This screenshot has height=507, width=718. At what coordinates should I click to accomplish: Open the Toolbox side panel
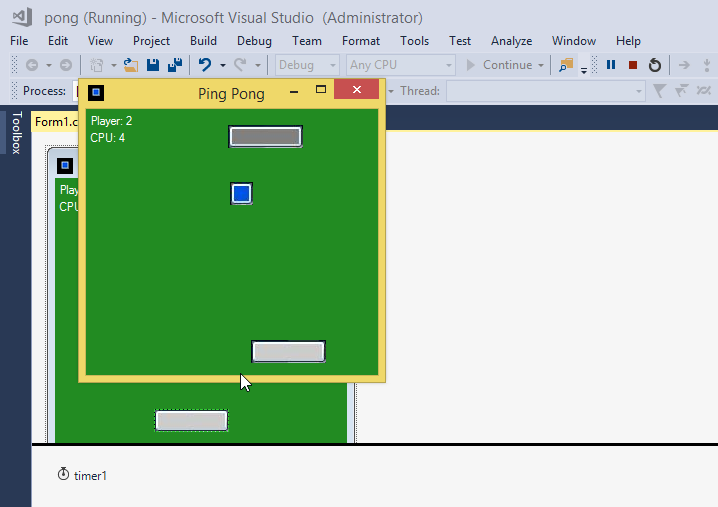coord(16,133)
